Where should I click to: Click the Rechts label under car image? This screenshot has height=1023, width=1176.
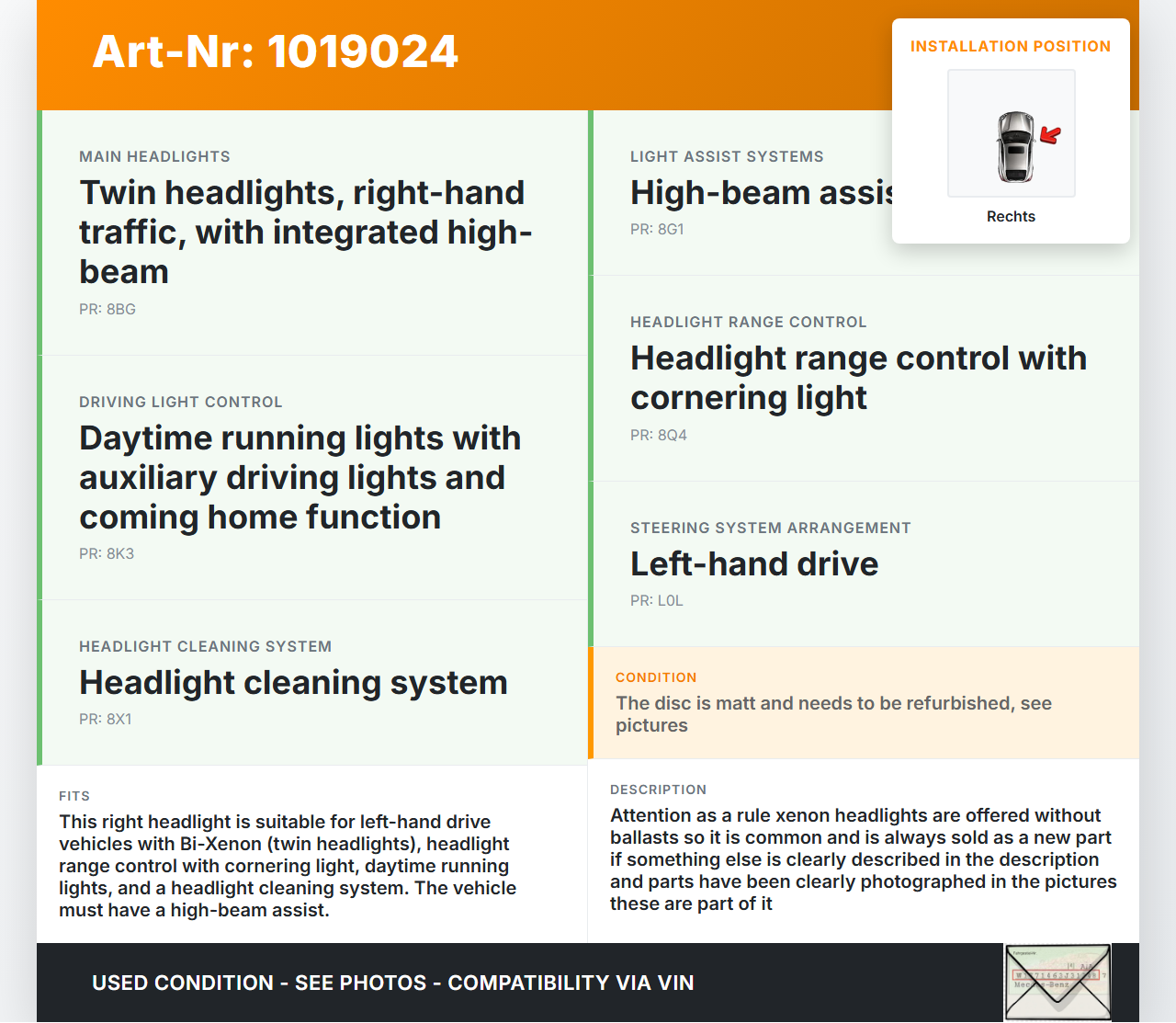pyautogui.click(x=1011, y=217)
